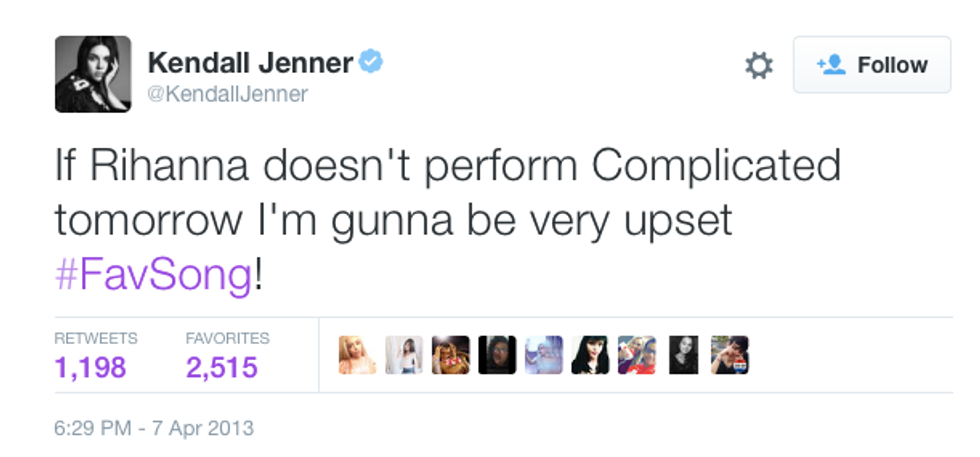
Task: Click the fifth favoriter avatar with bluish tint
Action: 544,355
